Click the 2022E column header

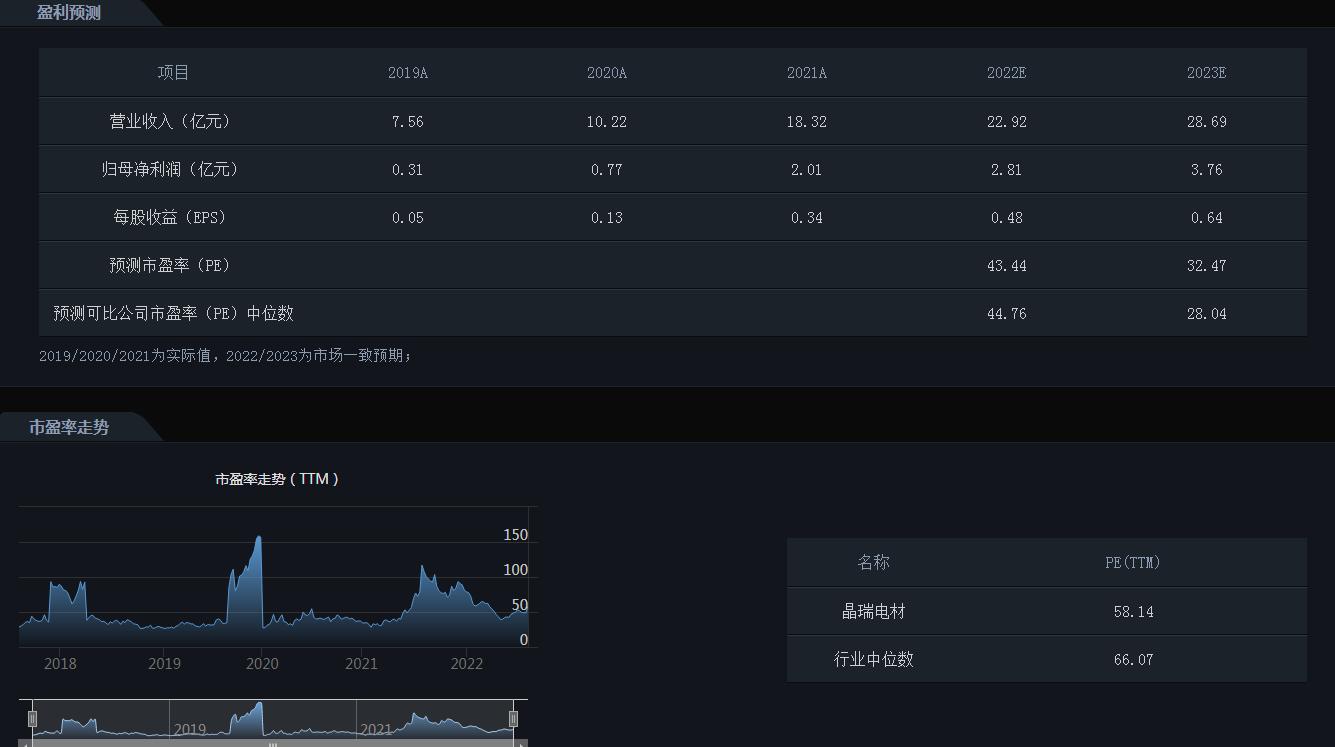pos(1006,72)
